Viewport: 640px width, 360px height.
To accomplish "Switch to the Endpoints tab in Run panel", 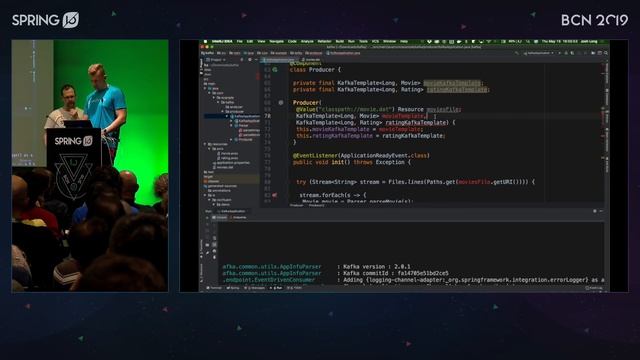I will point(239,218).
